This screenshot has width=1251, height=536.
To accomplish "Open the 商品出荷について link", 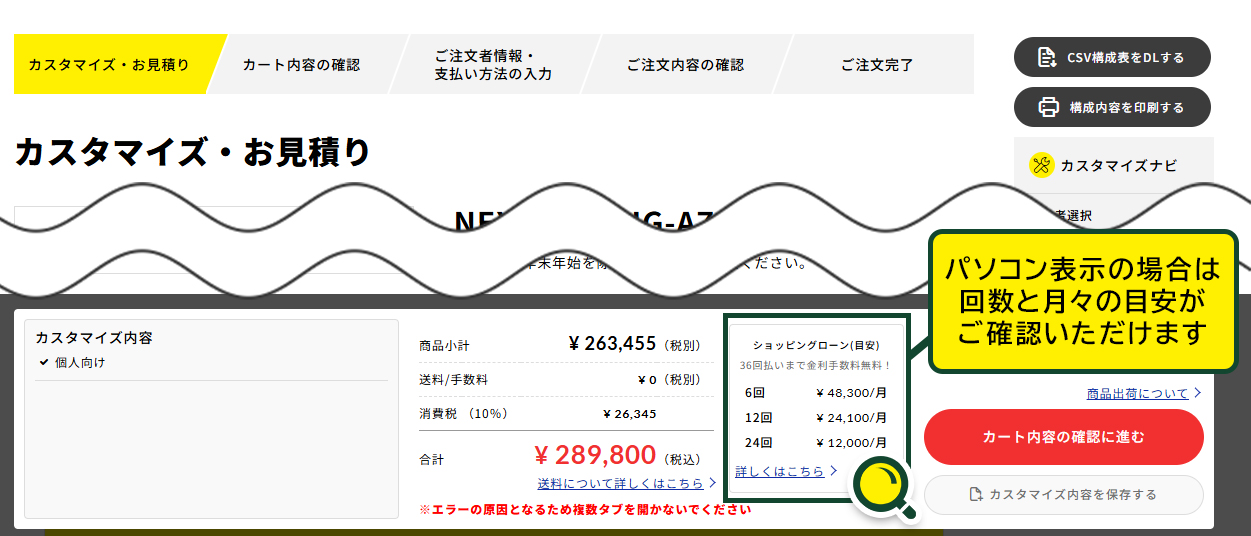I will click(1138, 393).
